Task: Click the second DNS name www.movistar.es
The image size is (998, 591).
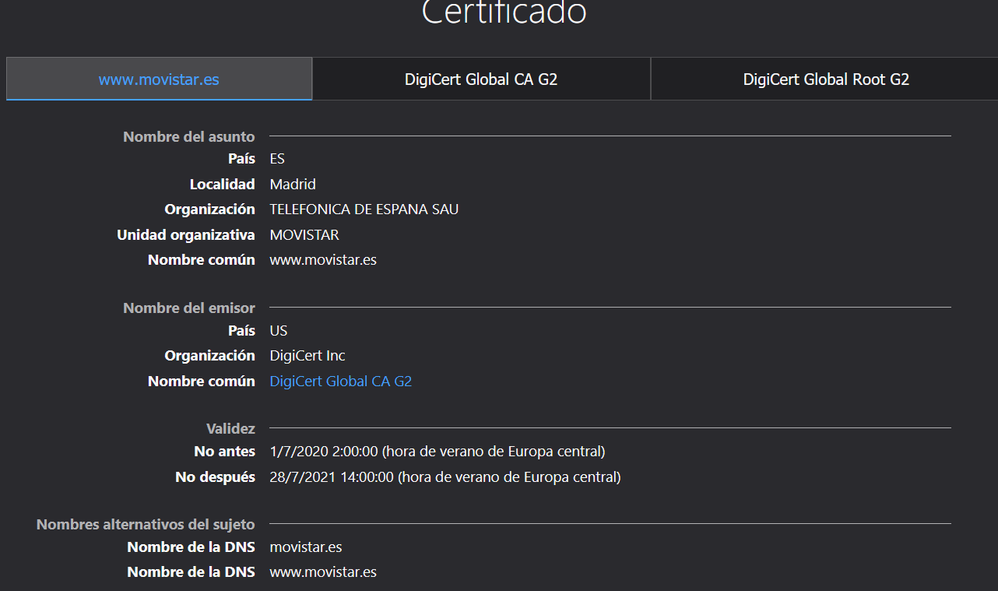Action: [x=323, y=572]
